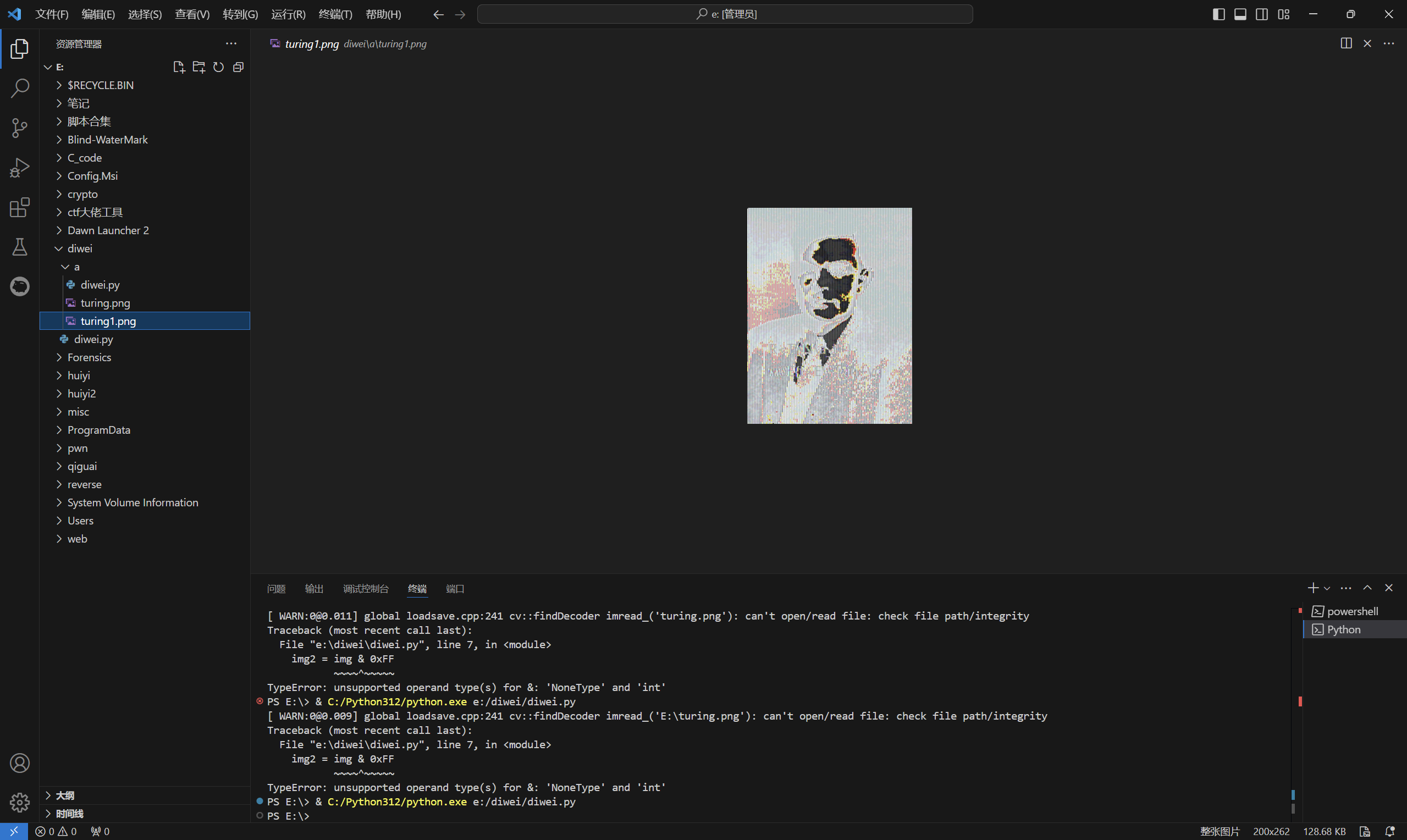
Task: Customize layout icon in title bar
Action: [1284, 14]
